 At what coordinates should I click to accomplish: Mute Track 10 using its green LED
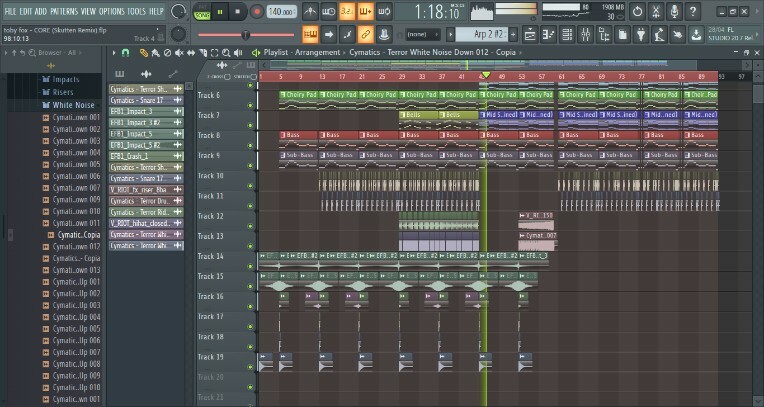click(250, 186)
